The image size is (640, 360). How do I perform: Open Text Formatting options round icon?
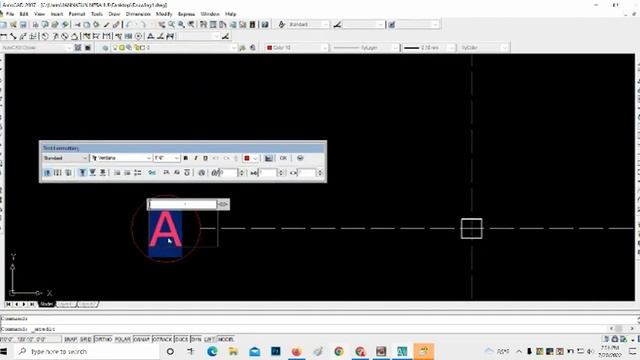[x=300, y=158]
